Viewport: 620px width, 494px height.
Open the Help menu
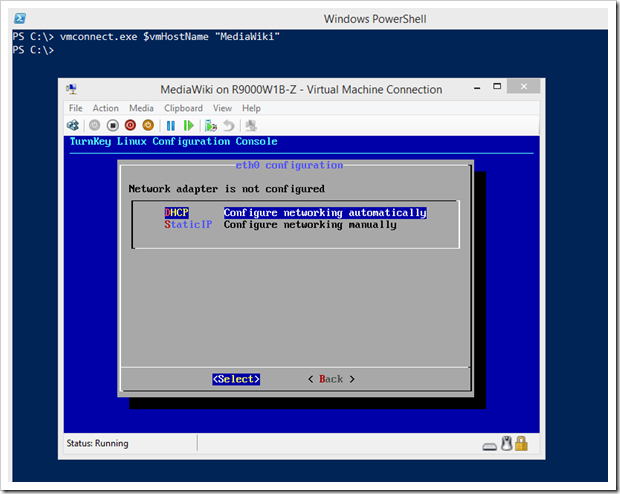251,108
